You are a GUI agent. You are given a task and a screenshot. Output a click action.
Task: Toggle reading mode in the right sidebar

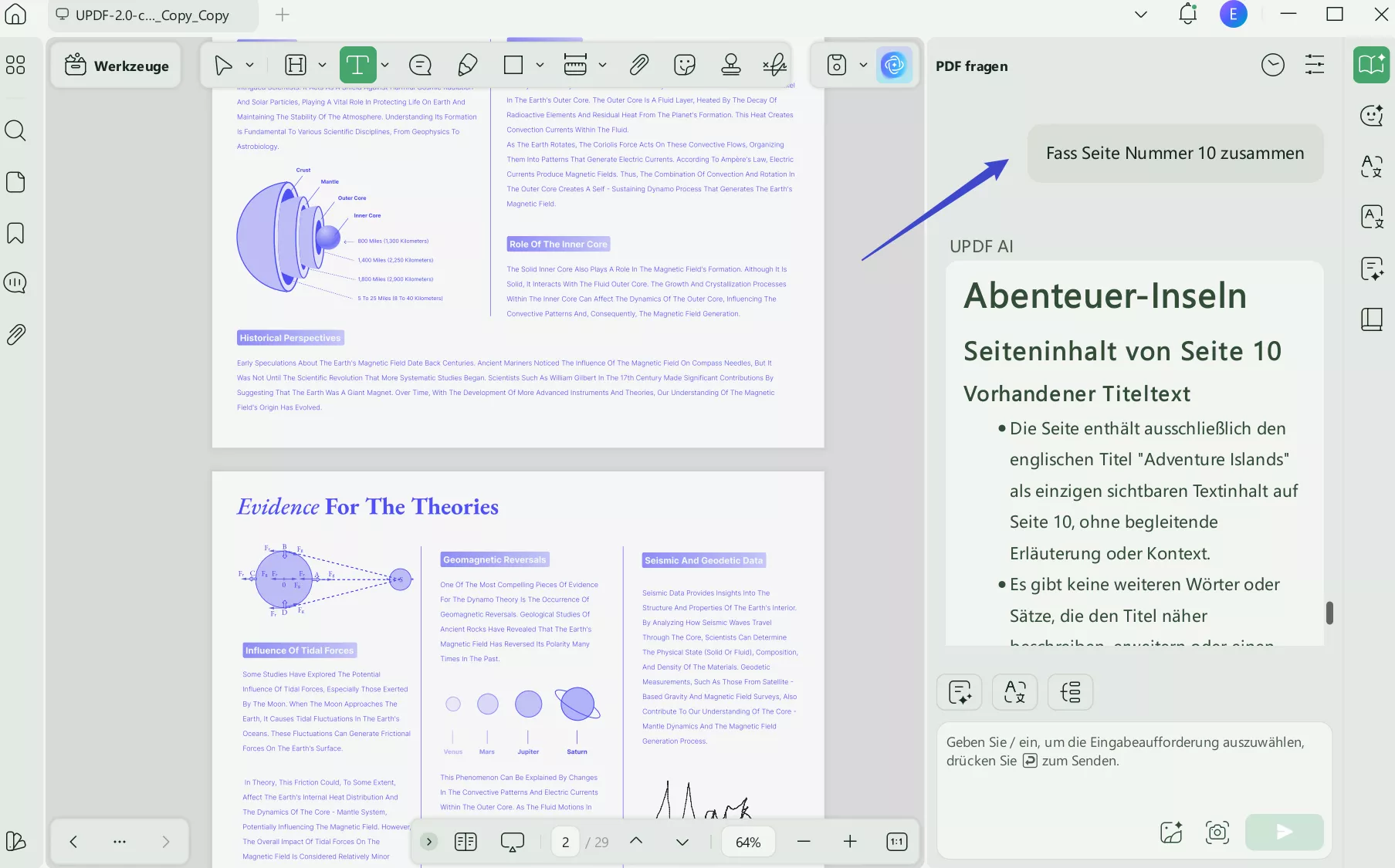pyautogui.click(x=1371, y=319)
